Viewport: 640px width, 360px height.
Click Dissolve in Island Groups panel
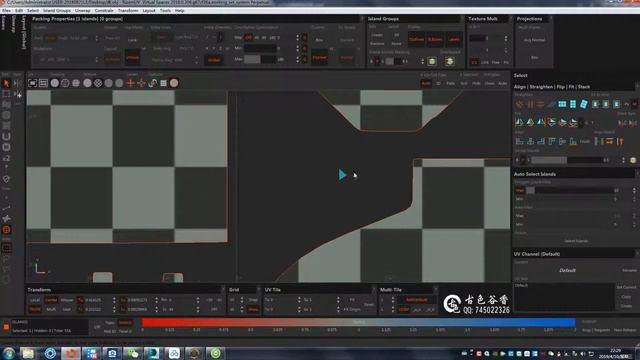[377, 43]
